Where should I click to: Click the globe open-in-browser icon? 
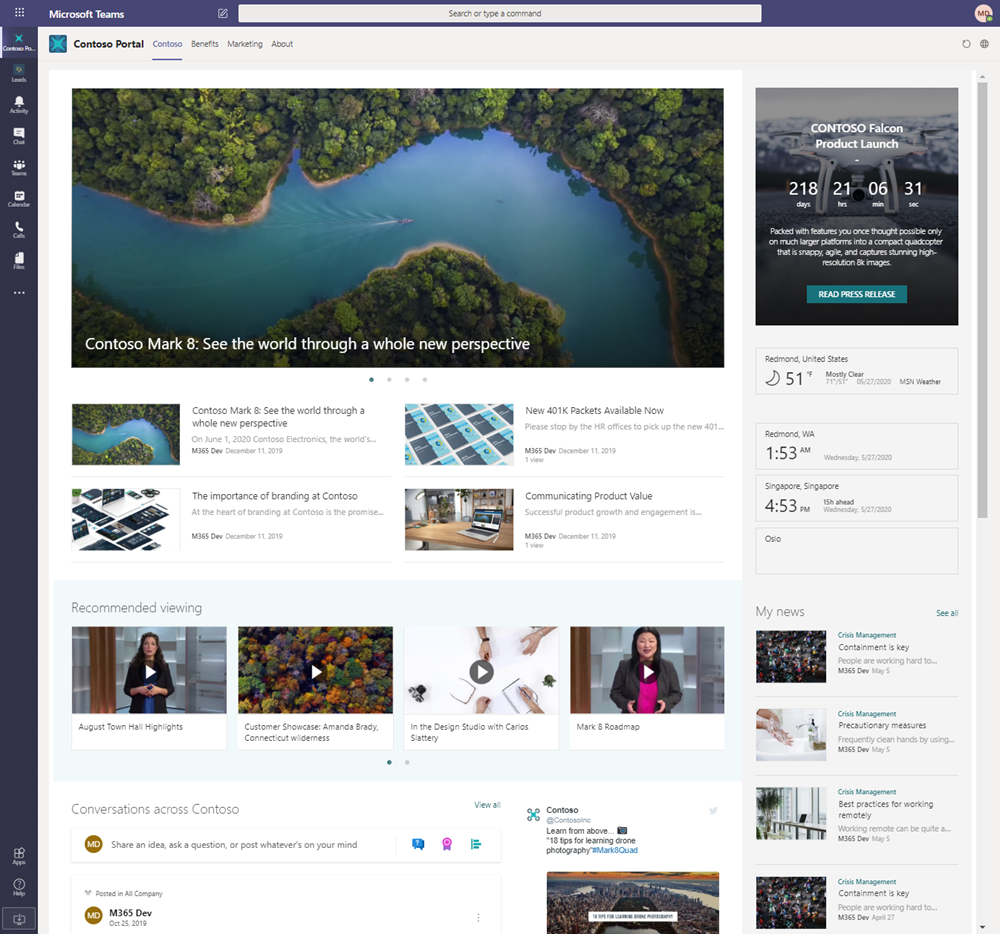(985, 44)
